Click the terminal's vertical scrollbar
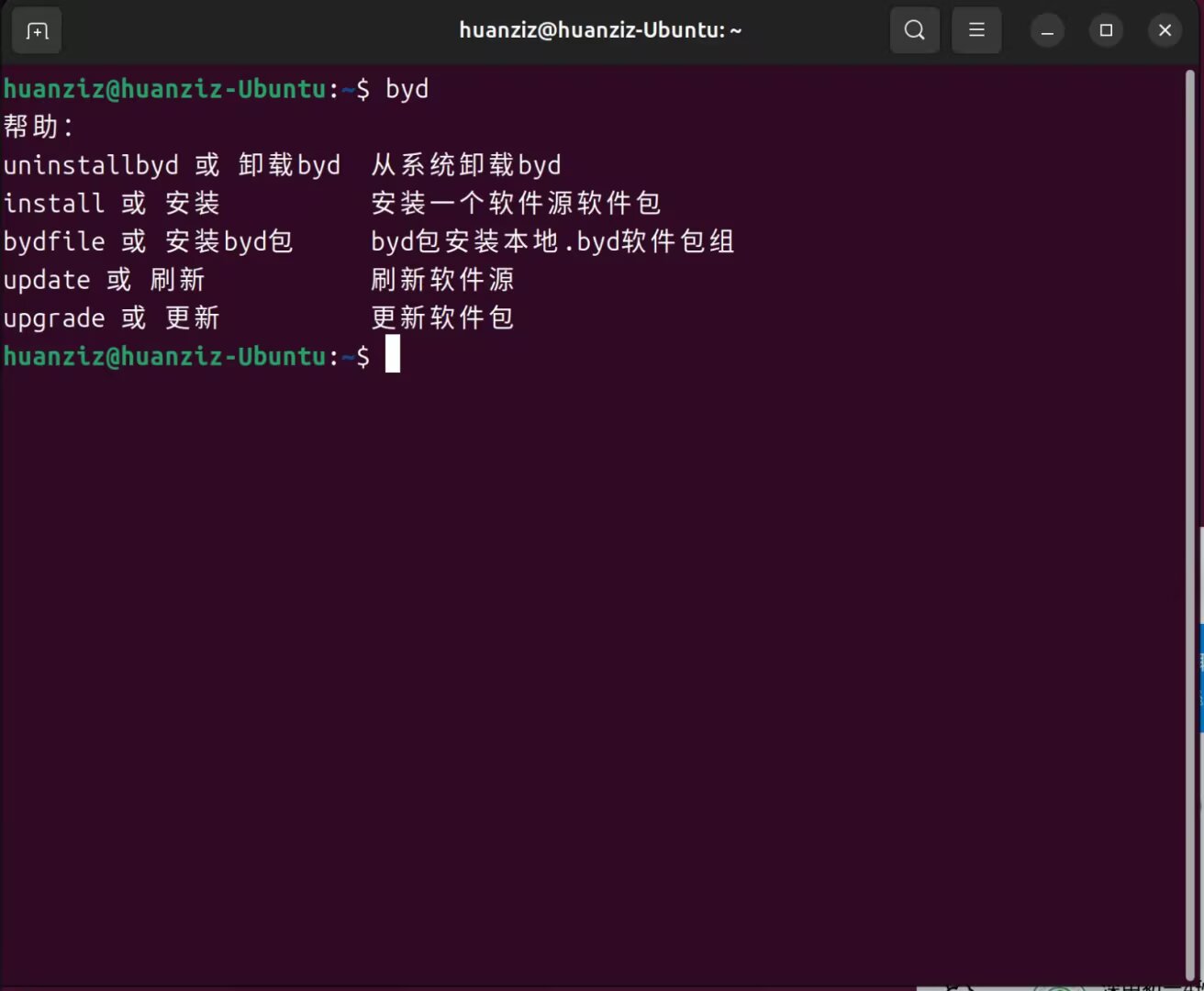The width and height of the screenshot is (1204, 991). click(x=1189, y=523)
